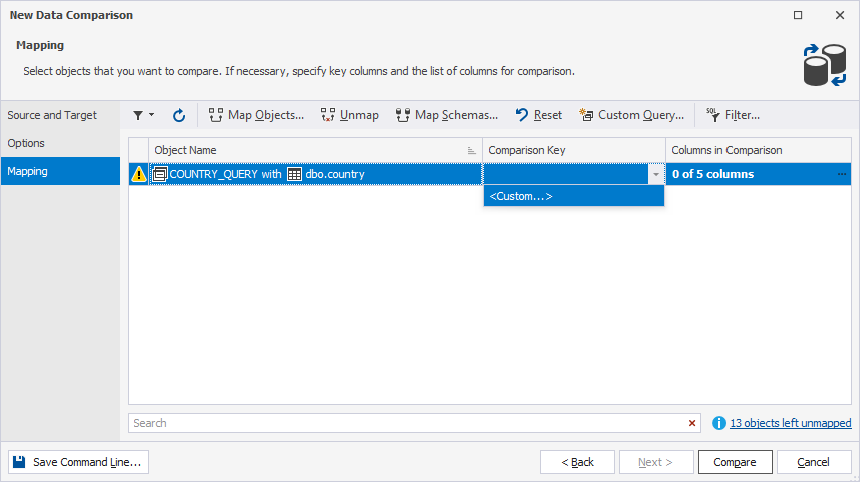Go to the Source and Target page
Viewport: 860px width, 482px height.
[52, 115]
